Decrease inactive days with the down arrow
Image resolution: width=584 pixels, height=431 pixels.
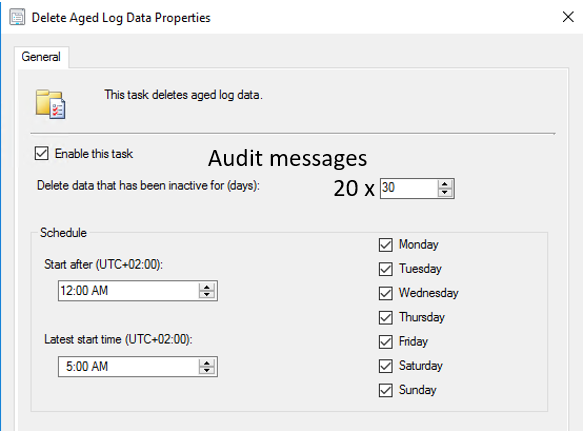coord(445,192)
